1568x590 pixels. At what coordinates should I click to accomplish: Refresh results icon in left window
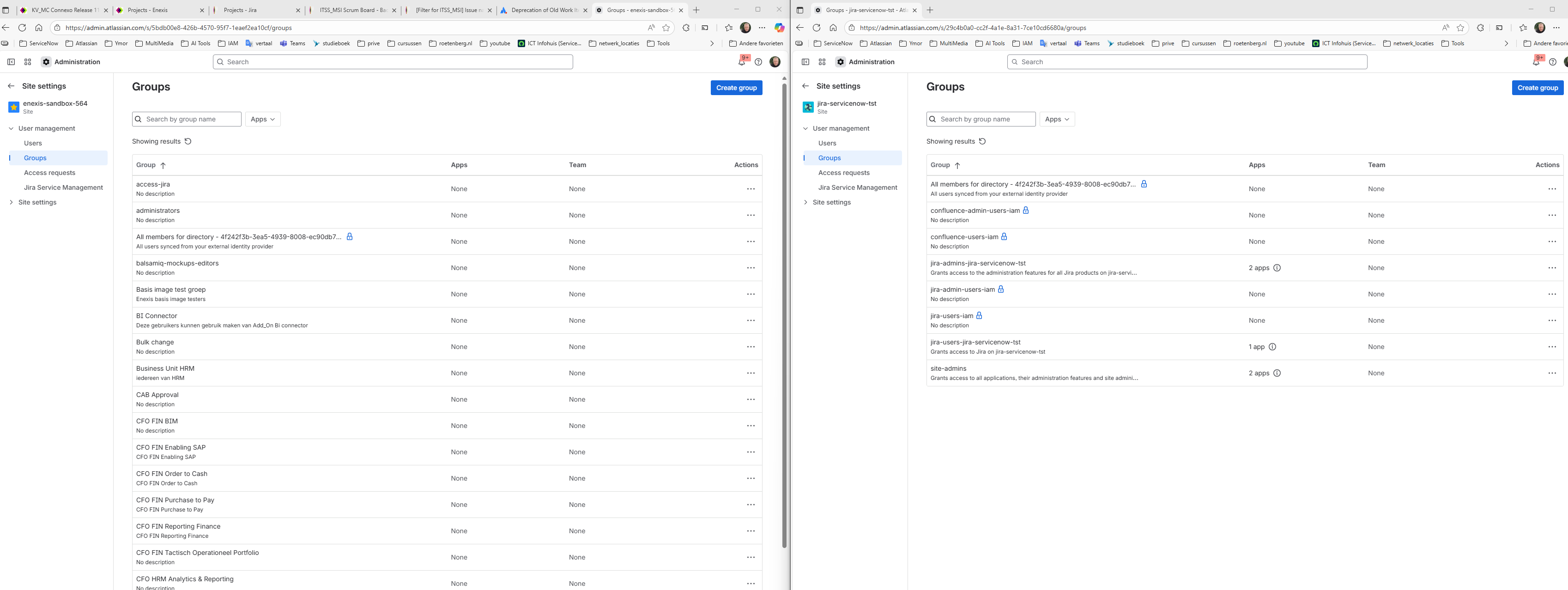pos(188,141)
